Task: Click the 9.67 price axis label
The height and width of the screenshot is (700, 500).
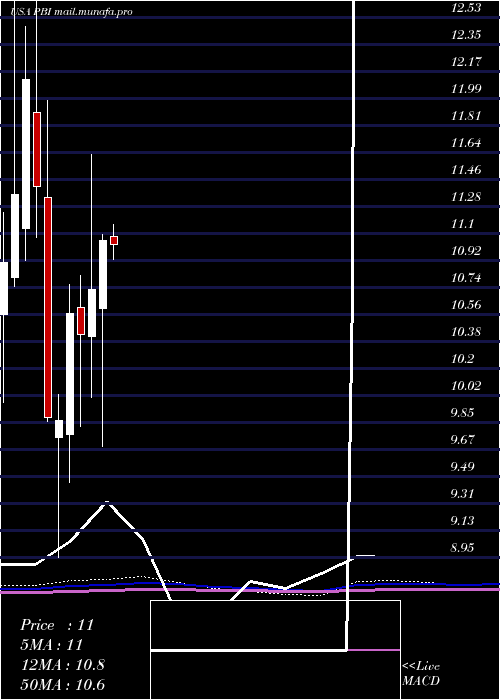Action: point(462,440)
